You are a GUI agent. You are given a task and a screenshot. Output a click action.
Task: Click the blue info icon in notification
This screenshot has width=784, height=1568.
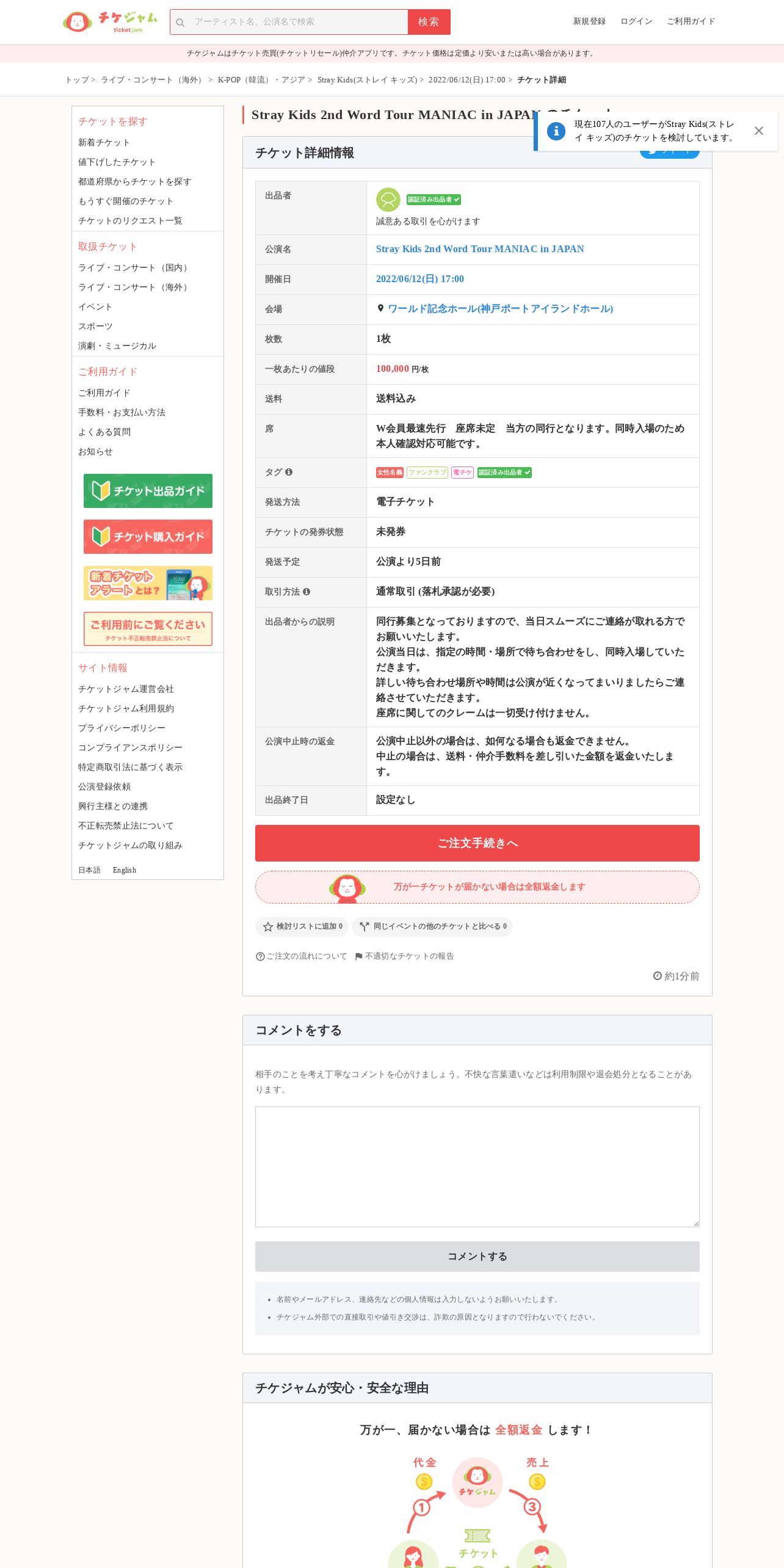[x=556, y=131]
